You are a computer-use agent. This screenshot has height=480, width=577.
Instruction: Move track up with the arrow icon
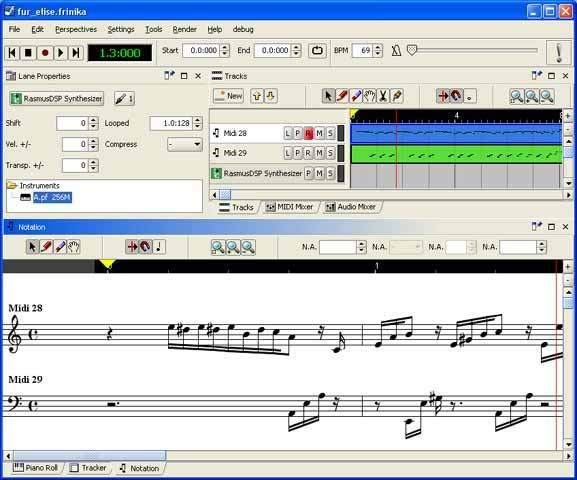(257, 96)
